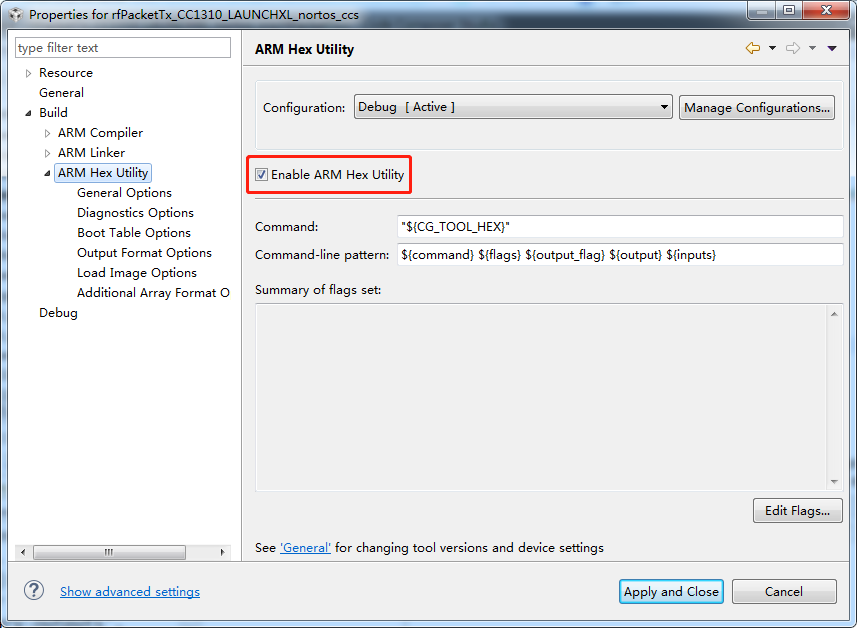The height and width of the screenshot is (628, 857).
Task: Click Show advanced settings link
Action: click(130, 592)
